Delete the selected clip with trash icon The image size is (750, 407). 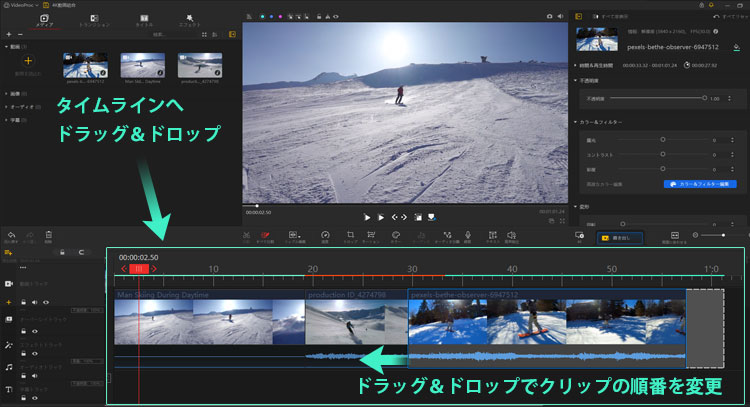point(48,237)
